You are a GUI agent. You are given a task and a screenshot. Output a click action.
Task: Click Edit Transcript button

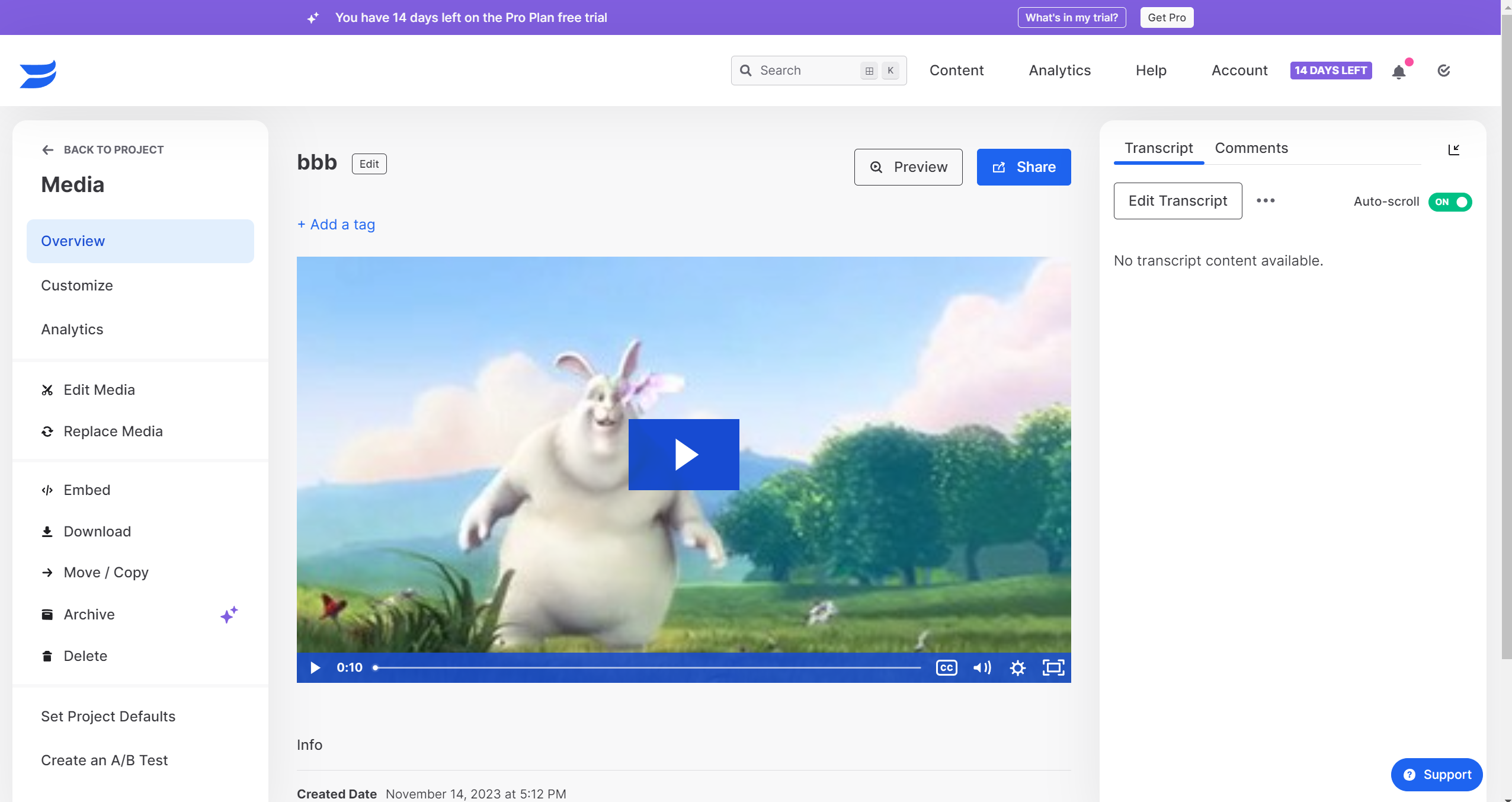[1178, 201]
